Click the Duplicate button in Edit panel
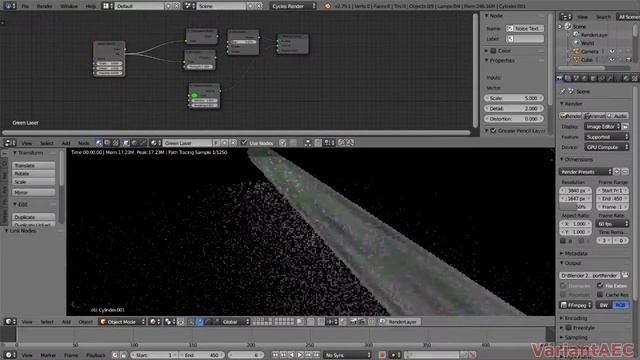The width and height of the screenshot is (640, 360). pos(33,217)
